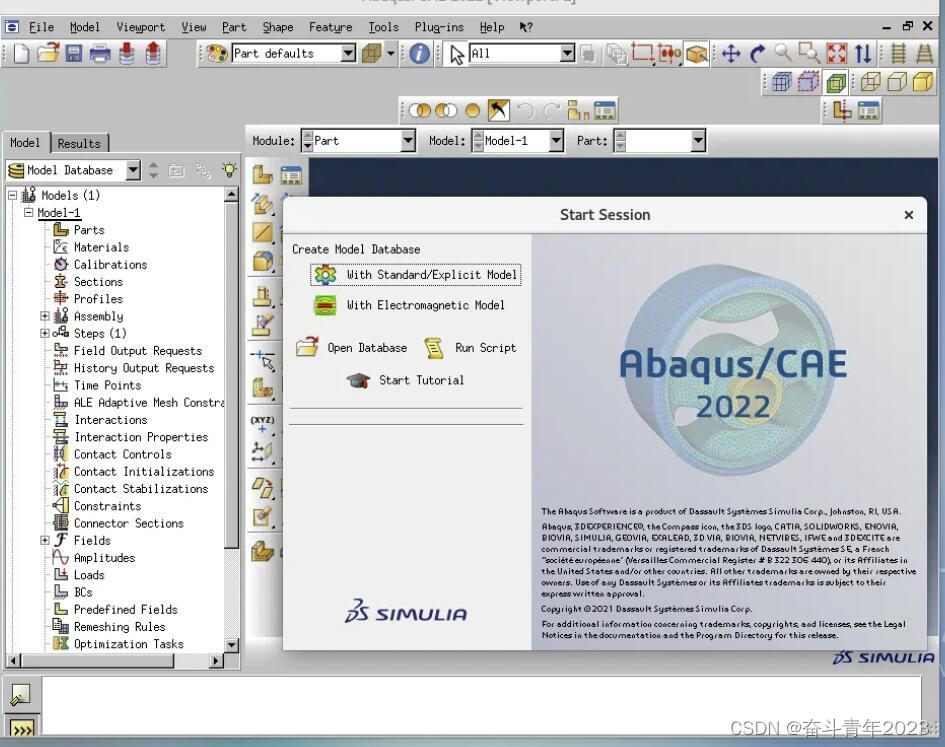Click the model tree horizontal scrollbar
Viewport: 945px width, 747px height.
[115, 661]
